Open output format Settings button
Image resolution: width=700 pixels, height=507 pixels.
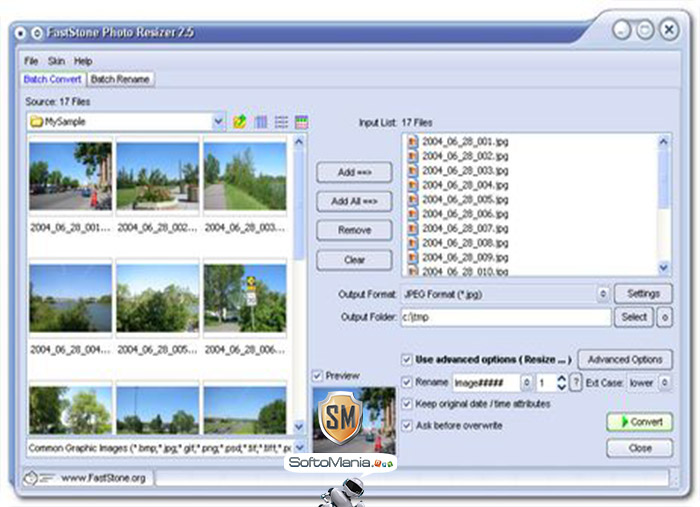[x=643, y=294]
